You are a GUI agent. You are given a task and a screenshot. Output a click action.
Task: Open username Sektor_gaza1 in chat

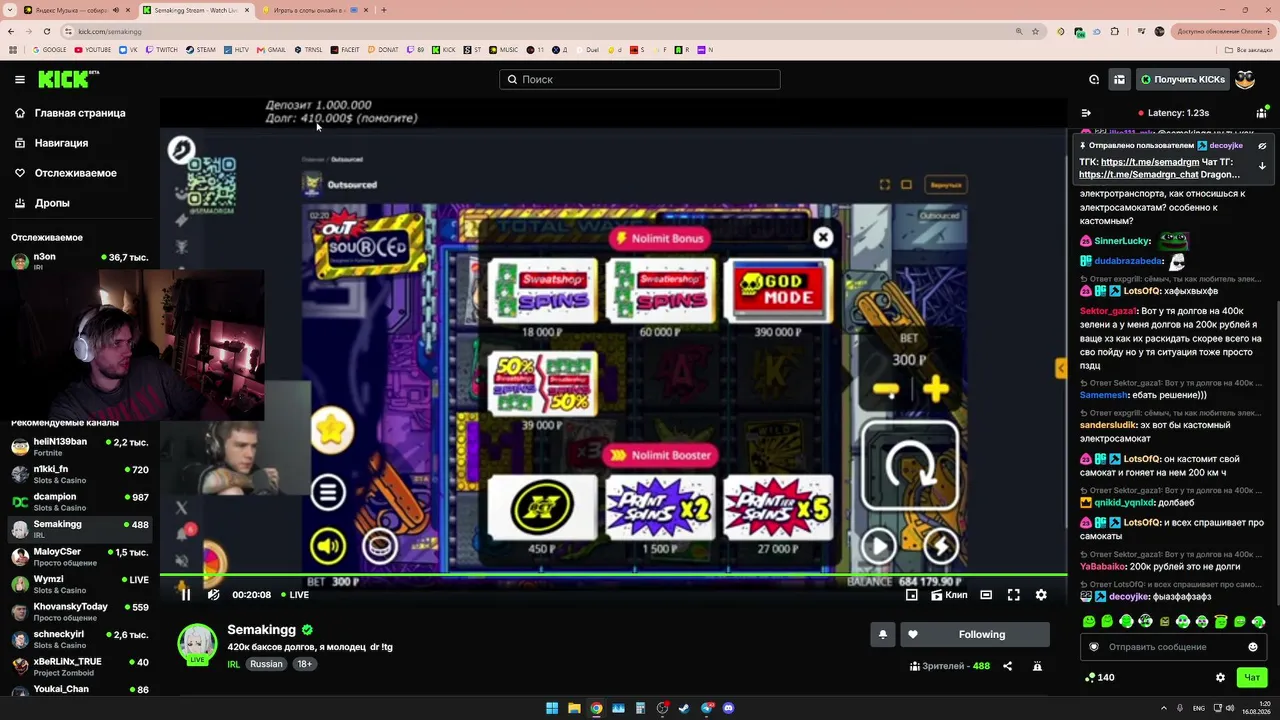[1109, 311]
